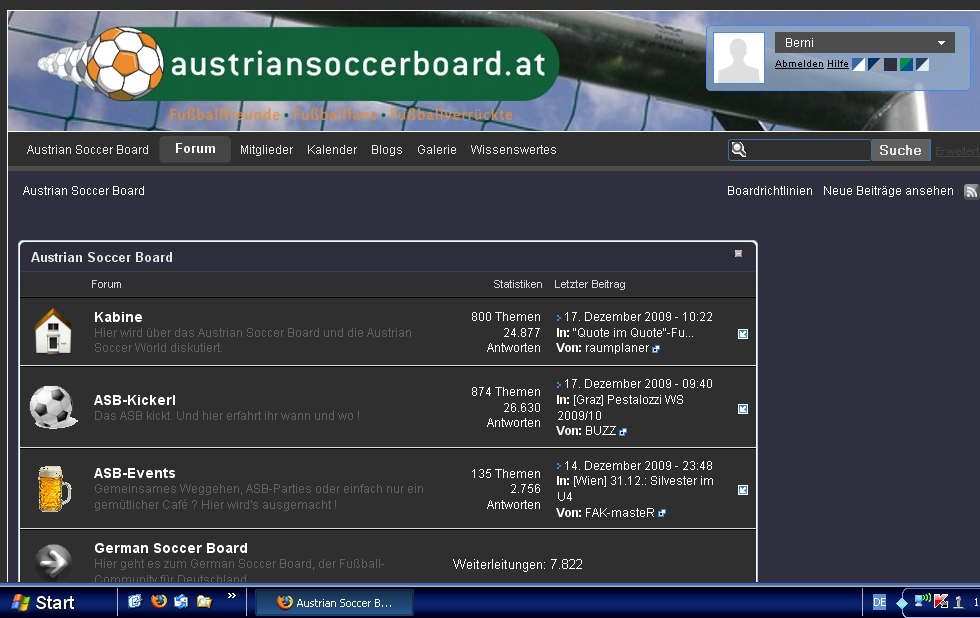Mark the Kabine forum as read

click(x=742, y=334)
